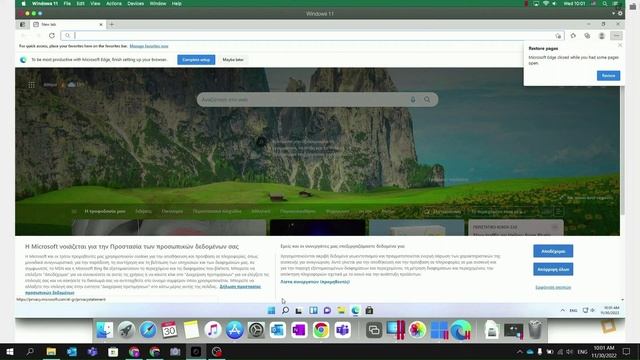Open Windows 11 taskbar Search

pyautogui.click(x=285, y=311)
